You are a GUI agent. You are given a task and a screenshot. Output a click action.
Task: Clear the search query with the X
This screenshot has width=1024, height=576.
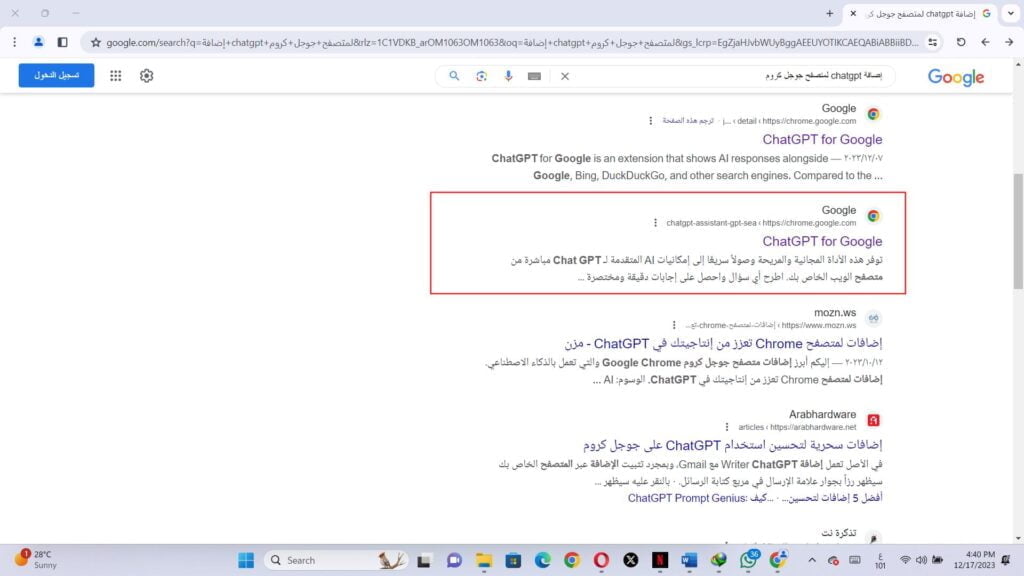pos(564,76)
